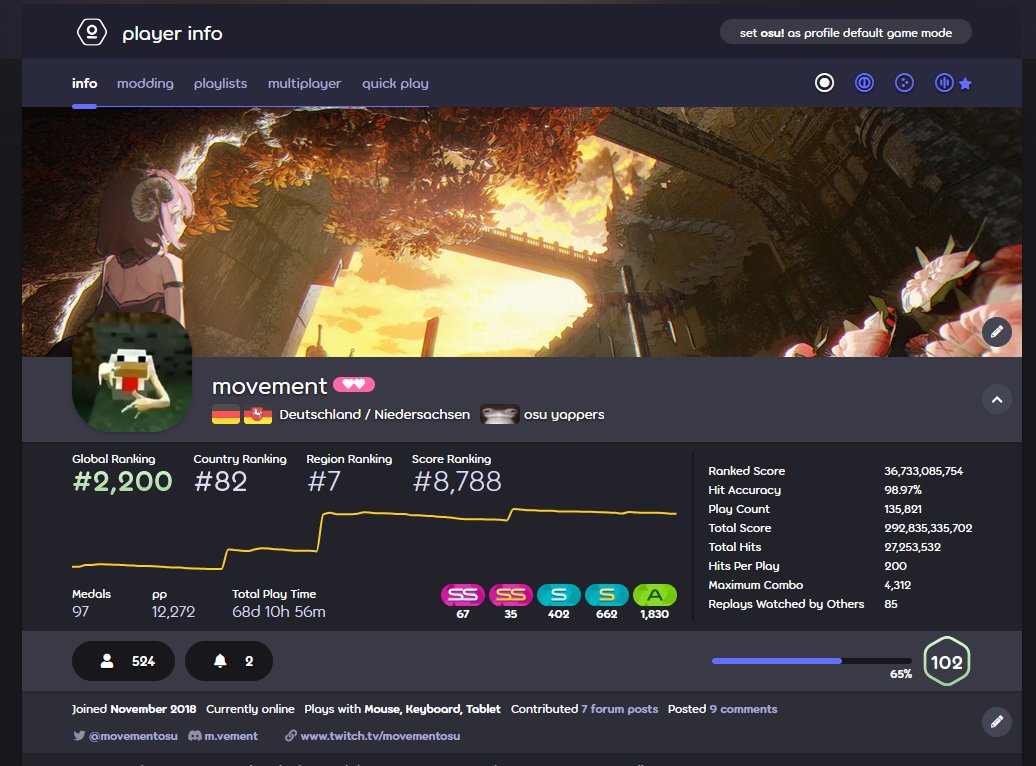This screenshot has height=766, width=1036.
Task: Select the osu!catch game mode icon
Action: [x=904, y=83]
